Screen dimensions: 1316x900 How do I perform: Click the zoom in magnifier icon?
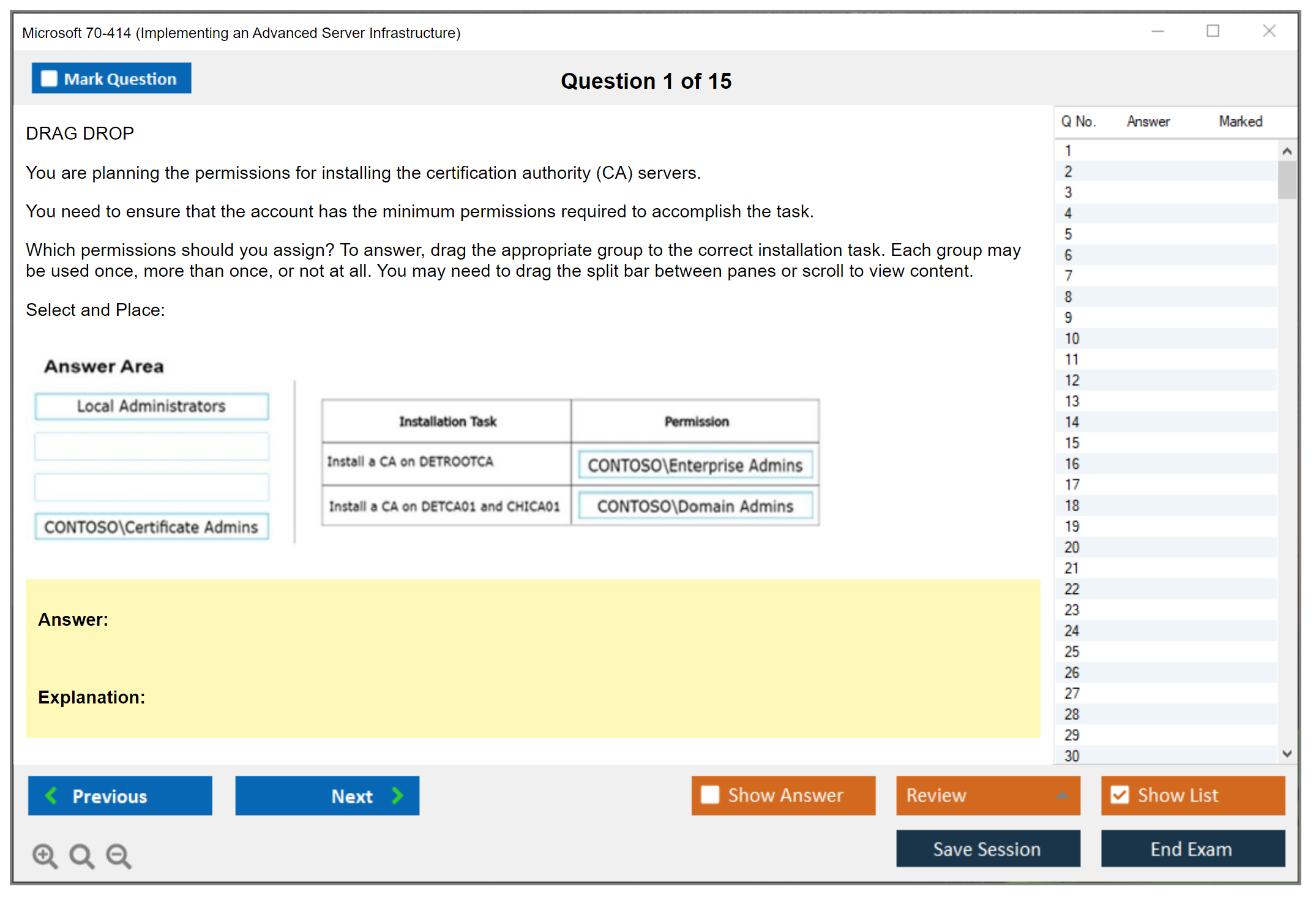pos(45,855)
